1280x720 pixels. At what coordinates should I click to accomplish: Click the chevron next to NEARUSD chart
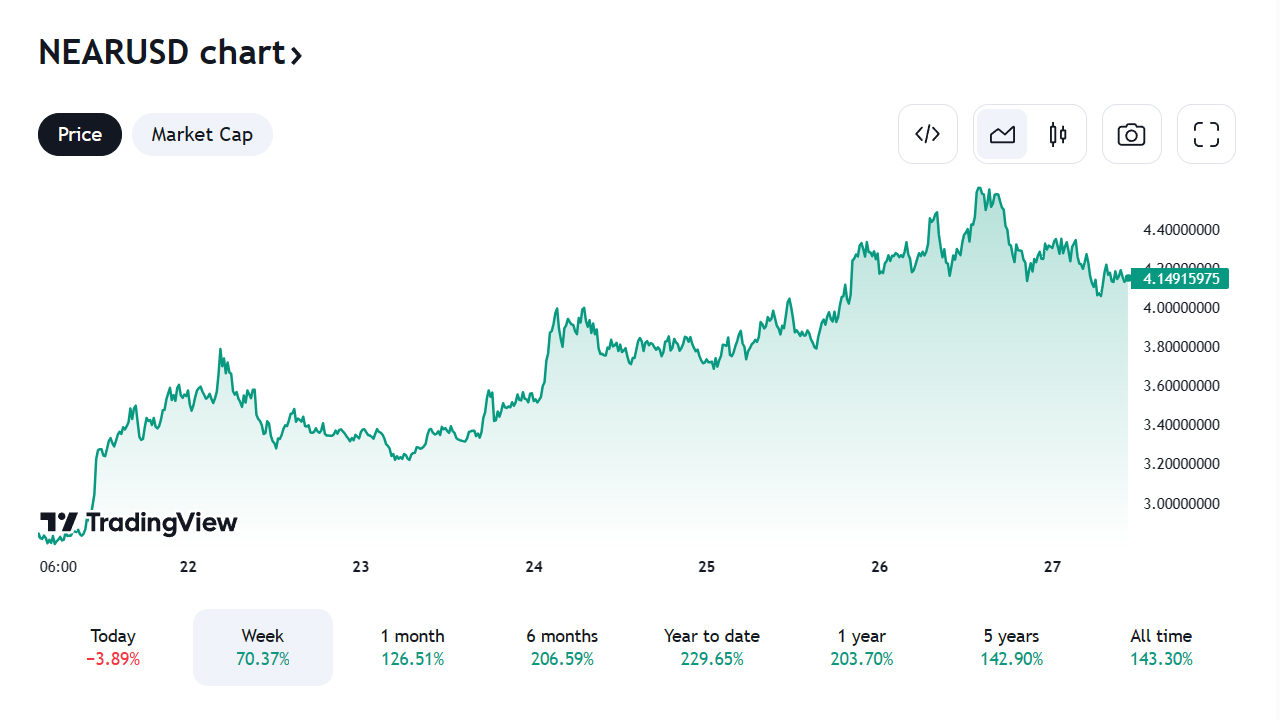click(x=296, y=55)
